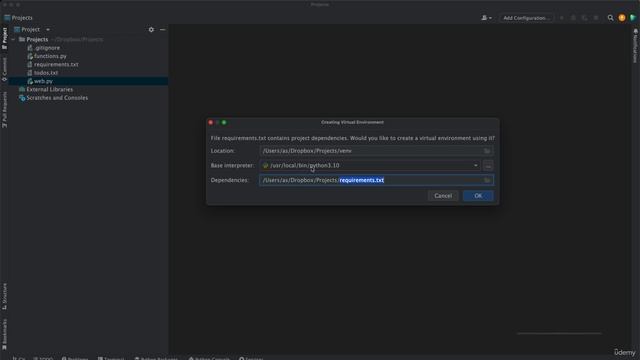This screenshot has height=360, width=640.
Task: Hide the Project tool window
Action: tap(162, 29)
